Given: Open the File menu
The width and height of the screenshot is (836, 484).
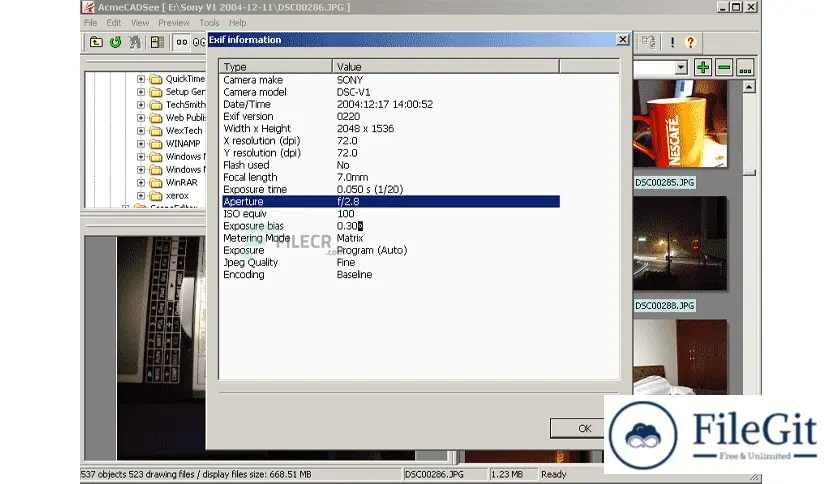Looking at the screenshot, I should [x=91, y=23].
